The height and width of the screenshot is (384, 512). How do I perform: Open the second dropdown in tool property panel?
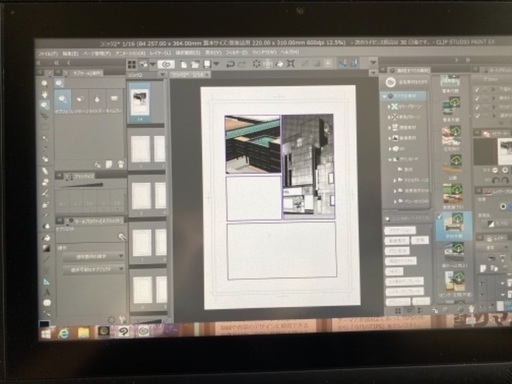click(93, 269)
